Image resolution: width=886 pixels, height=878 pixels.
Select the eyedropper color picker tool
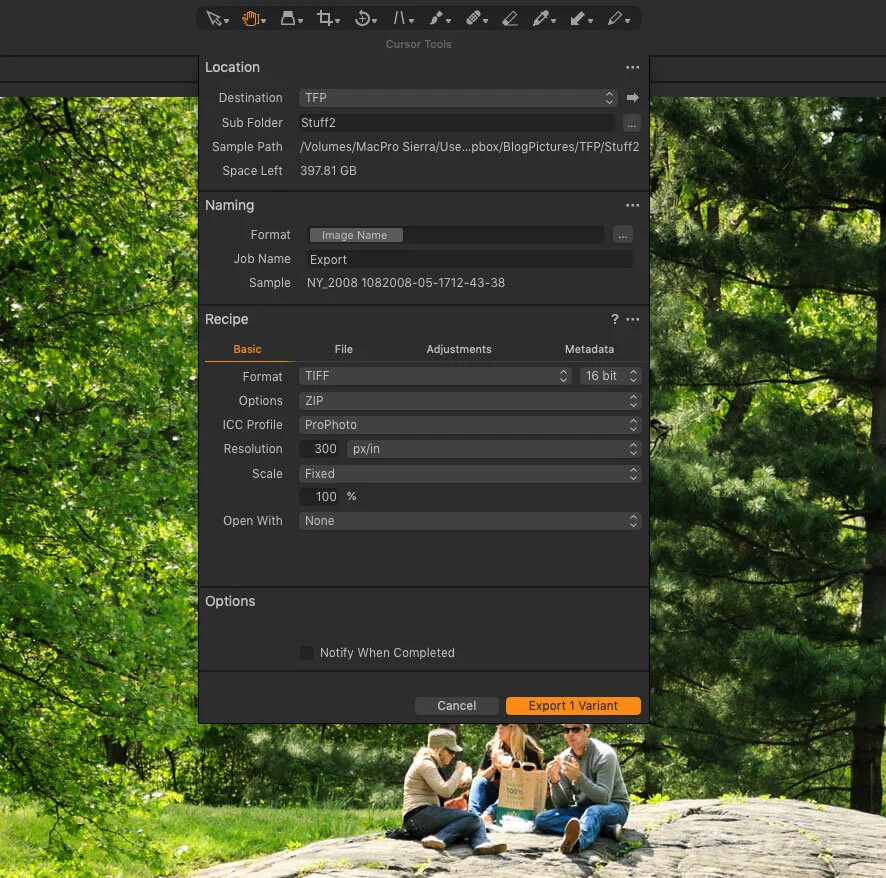(541, 19)
